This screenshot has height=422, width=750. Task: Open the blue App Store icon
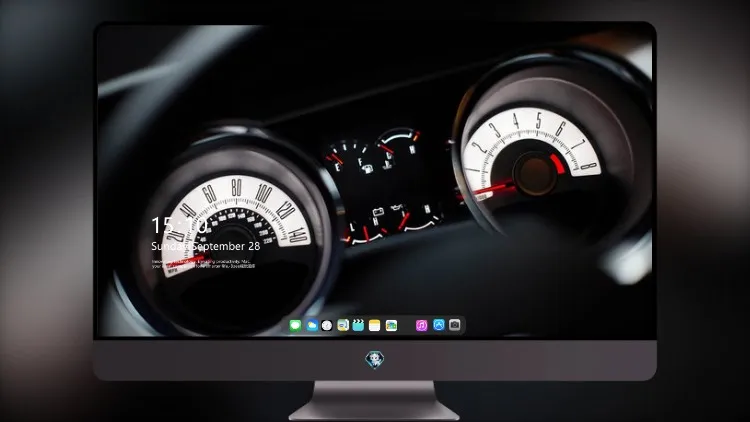point(439,325)
